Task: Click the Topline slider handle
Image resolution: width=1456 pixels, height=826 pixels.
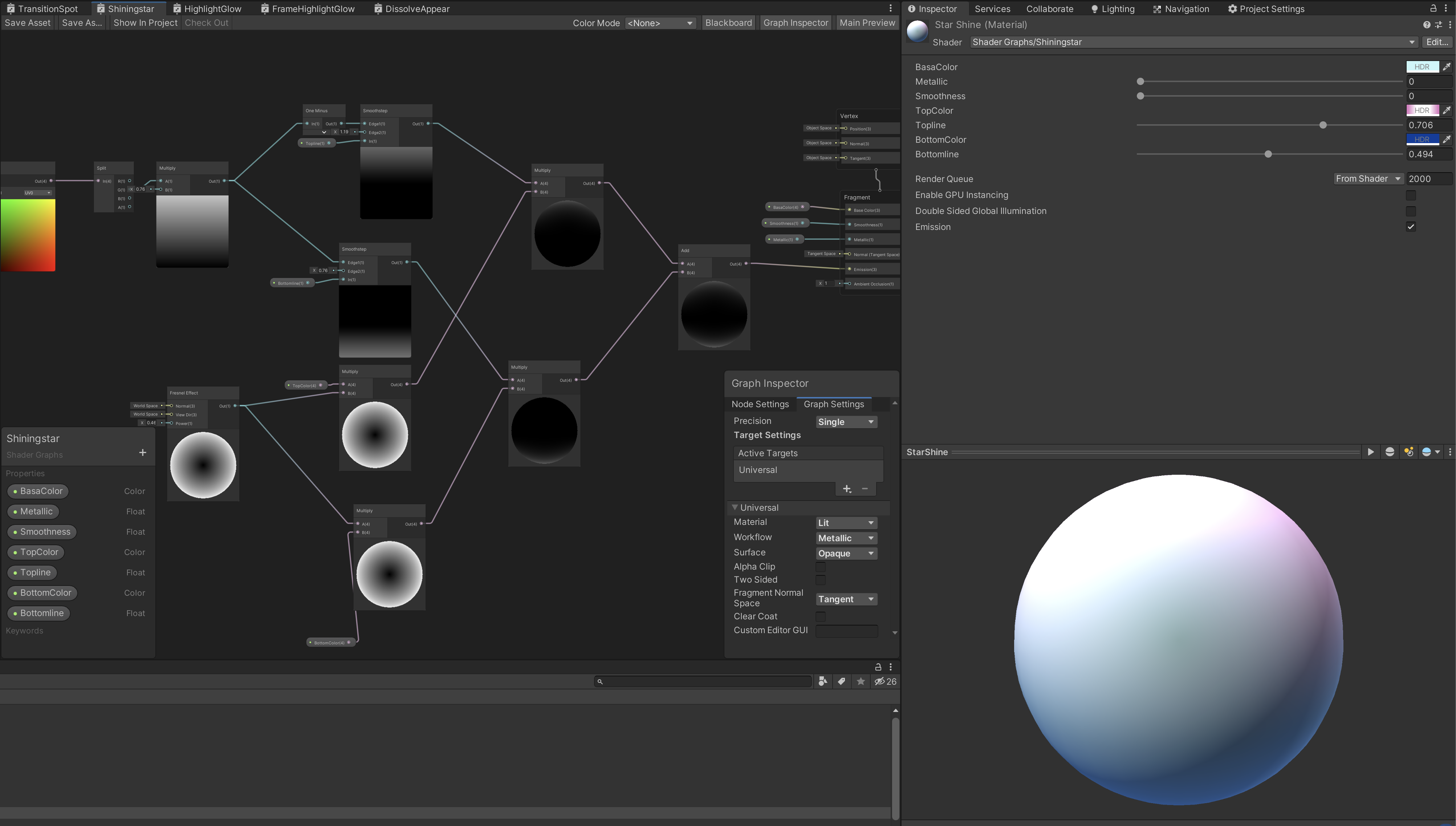Action: (x=1323, y=125)
